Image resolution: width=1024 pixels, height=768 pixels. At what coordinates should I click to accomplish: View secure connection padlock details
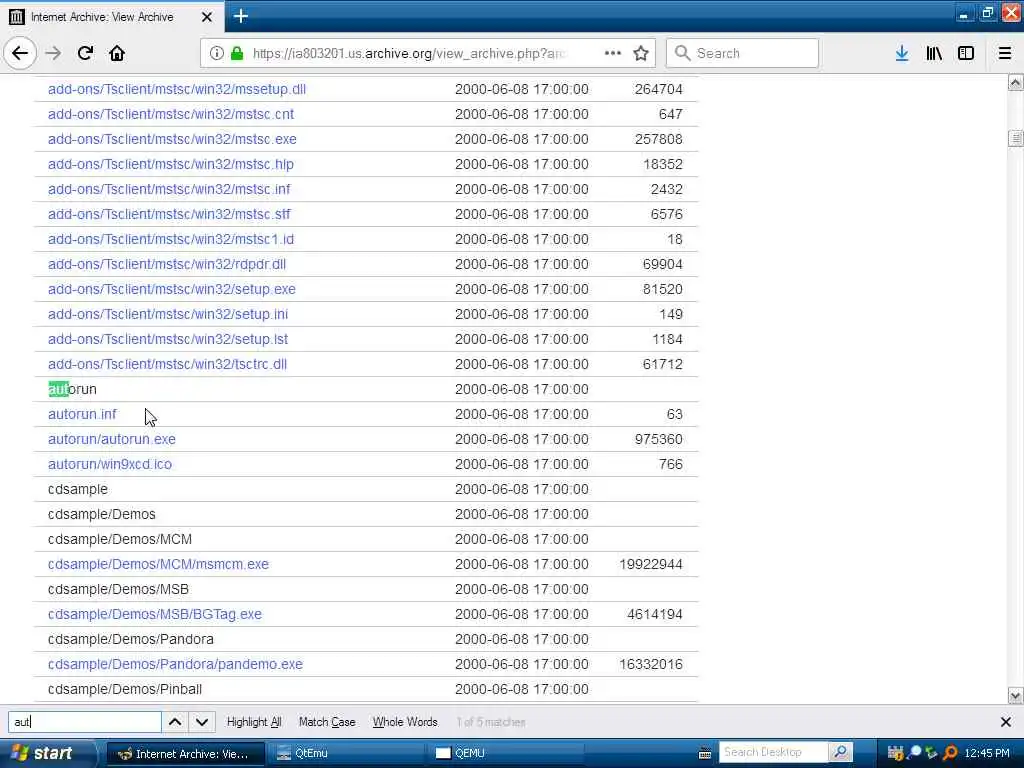pyautogui.click(x=237, y=53)
